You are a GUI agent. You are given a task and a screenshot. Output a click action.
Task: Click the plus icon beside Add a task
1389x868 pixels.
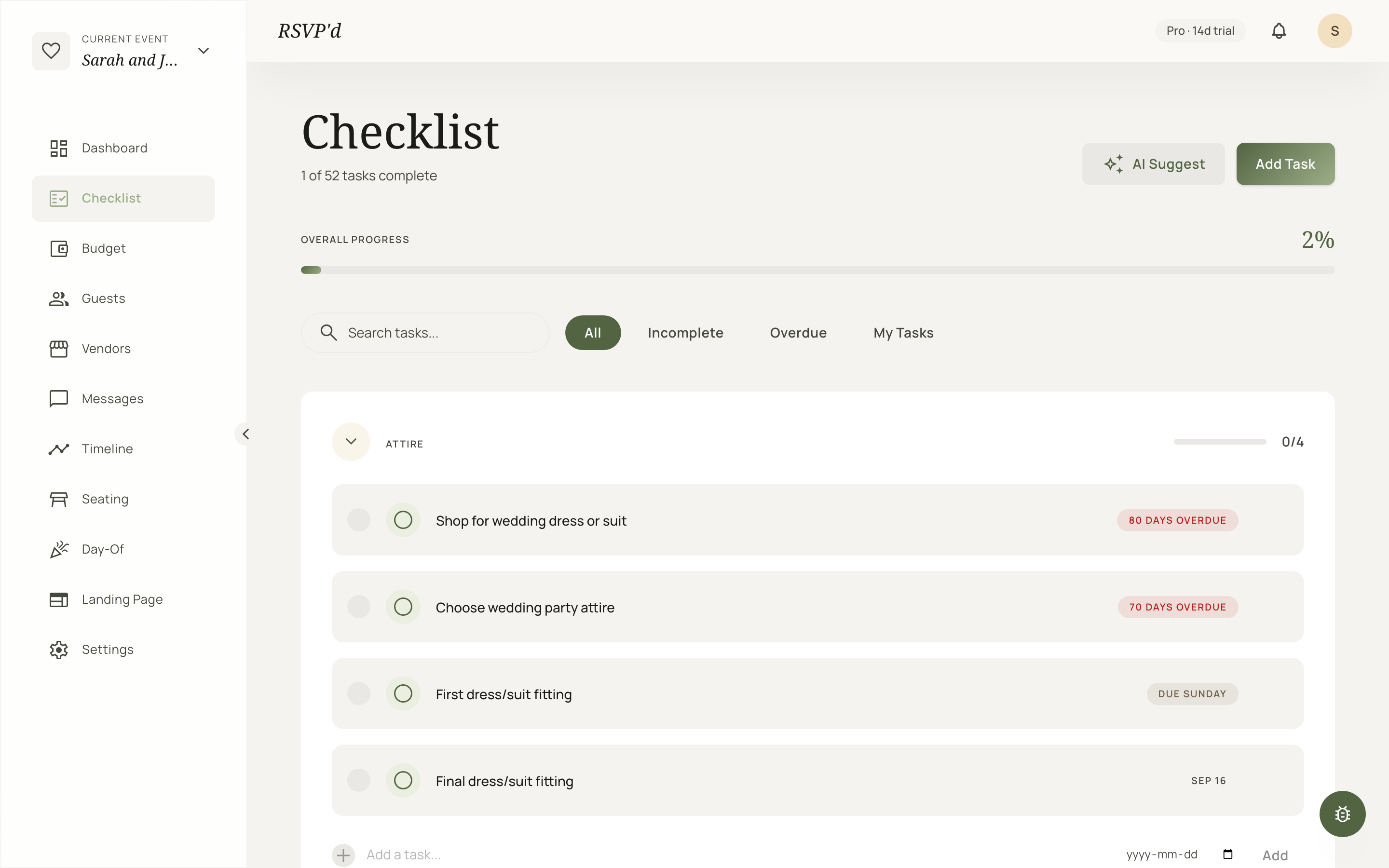[343, 855]
